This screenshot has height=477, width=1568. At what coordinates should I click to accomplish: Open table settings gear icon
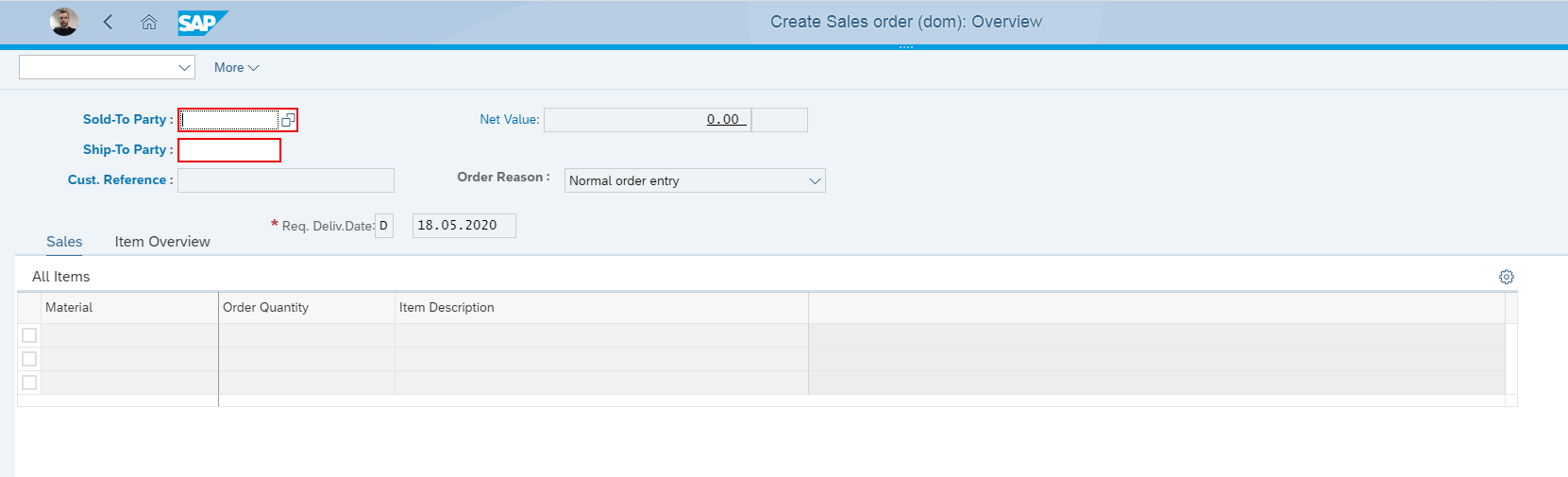(1506, 277)
